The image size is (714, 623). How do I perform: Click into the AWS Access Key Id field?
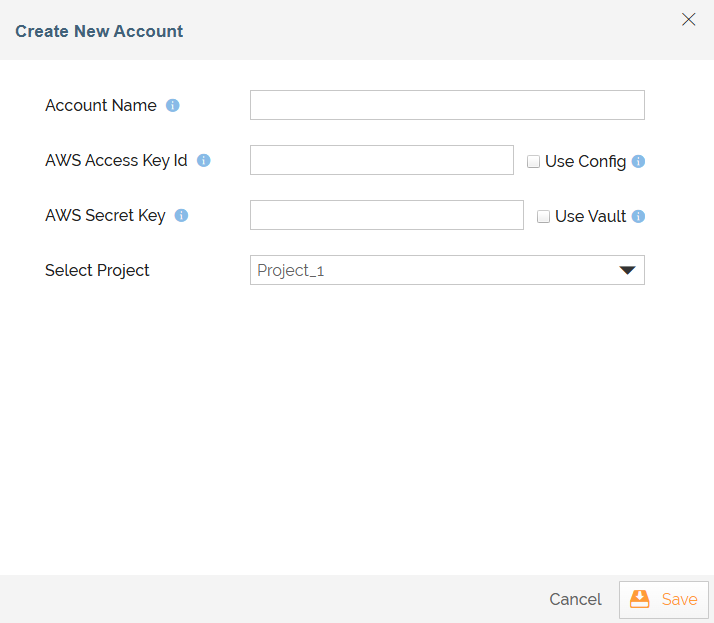(x=382, y=160)
